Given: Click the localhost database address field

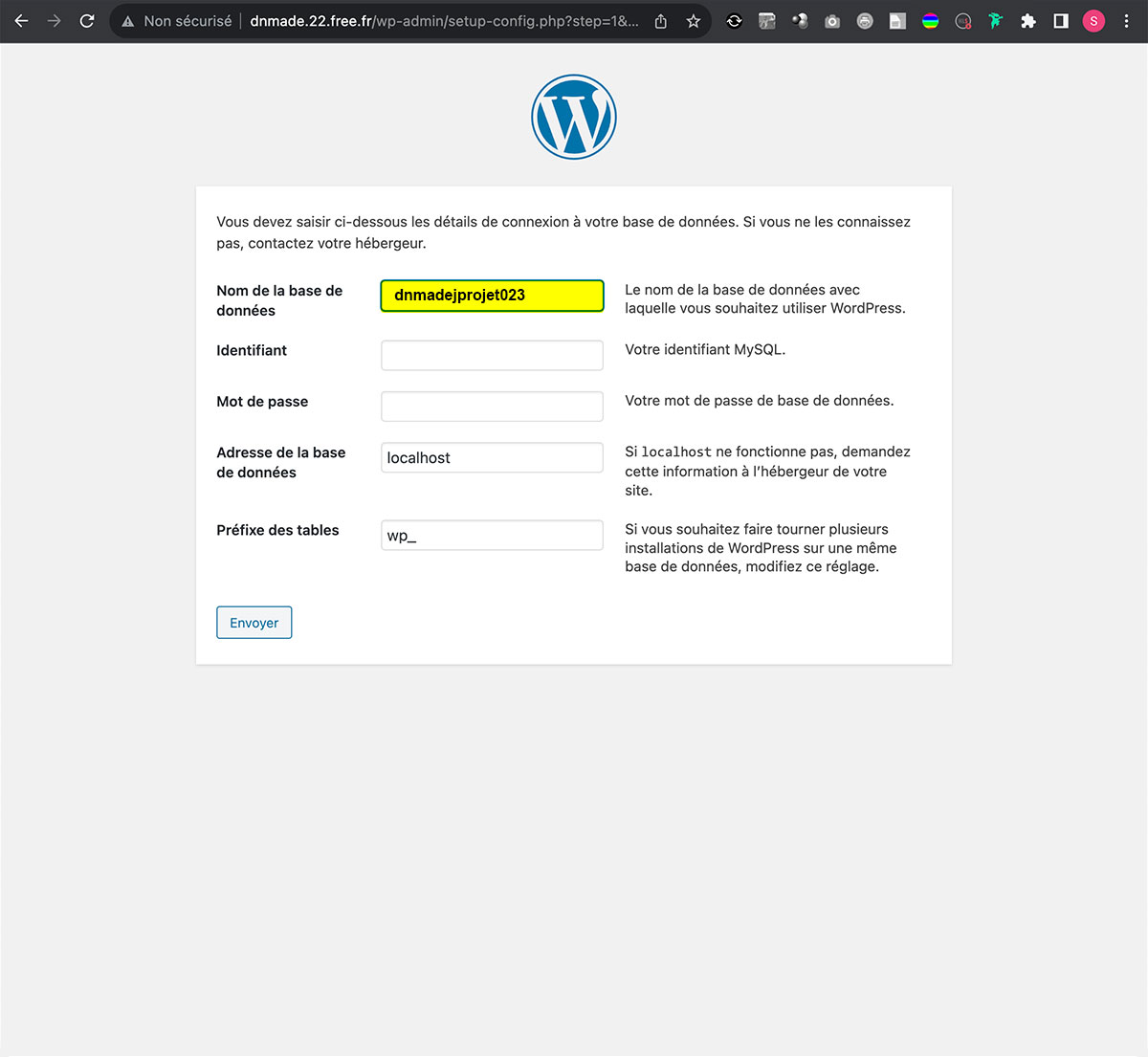Looking at the screenshot, I should point(492,457).
